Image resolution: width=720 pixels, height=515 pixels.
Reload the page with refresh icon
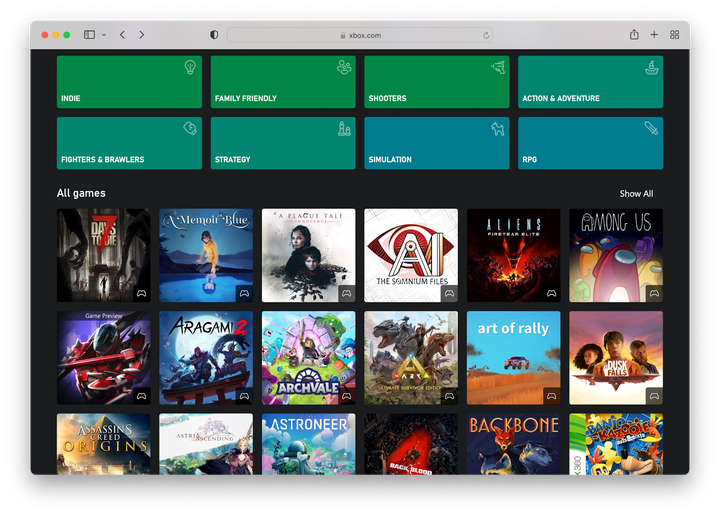tap(486, 35)
